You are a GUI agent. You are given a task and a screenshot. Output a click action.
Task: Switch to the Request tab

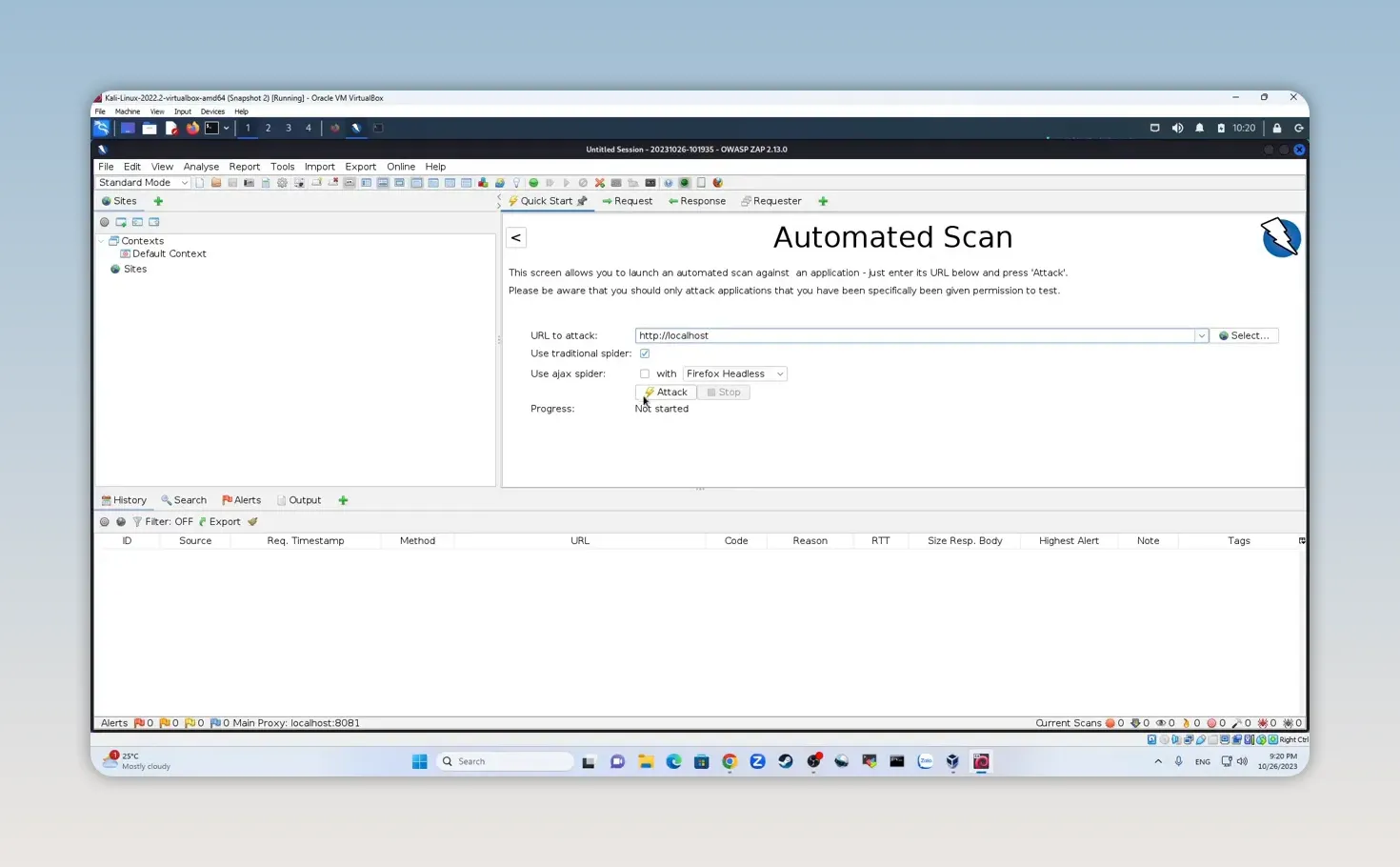coord(627,201)
